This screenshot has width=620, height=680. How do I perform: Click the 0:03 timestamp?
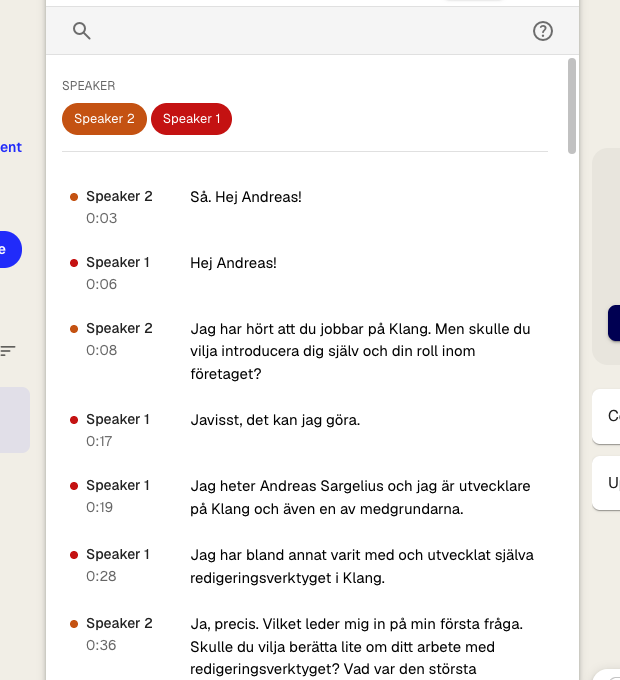(101, 219)
